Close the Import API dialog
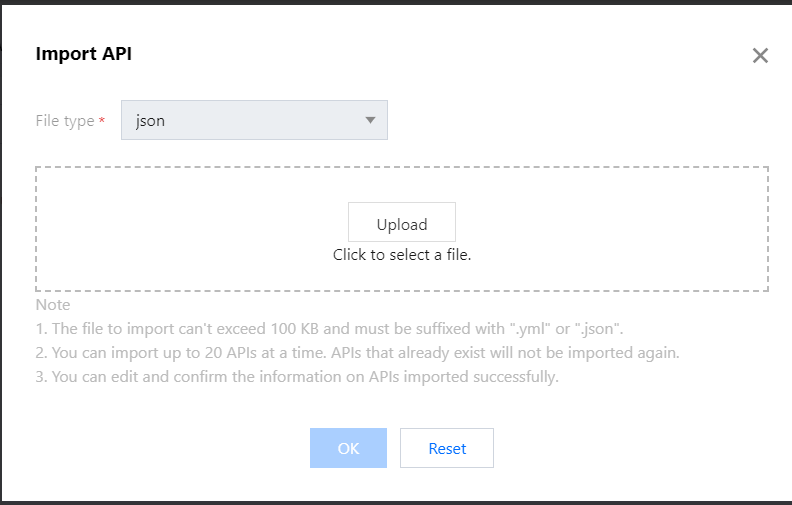 [x=760, y=56]
